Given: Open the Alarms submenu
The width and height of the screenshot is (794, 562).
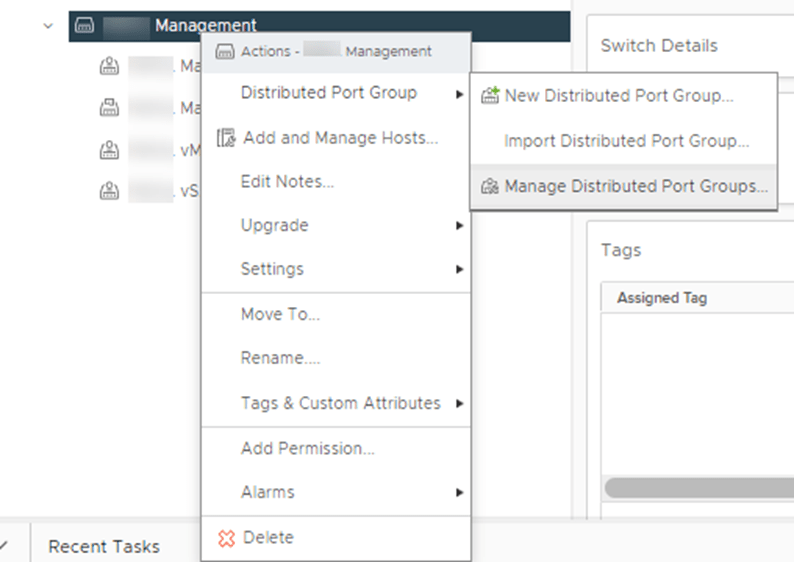Looking at the screenshot, I should [459, 493].
